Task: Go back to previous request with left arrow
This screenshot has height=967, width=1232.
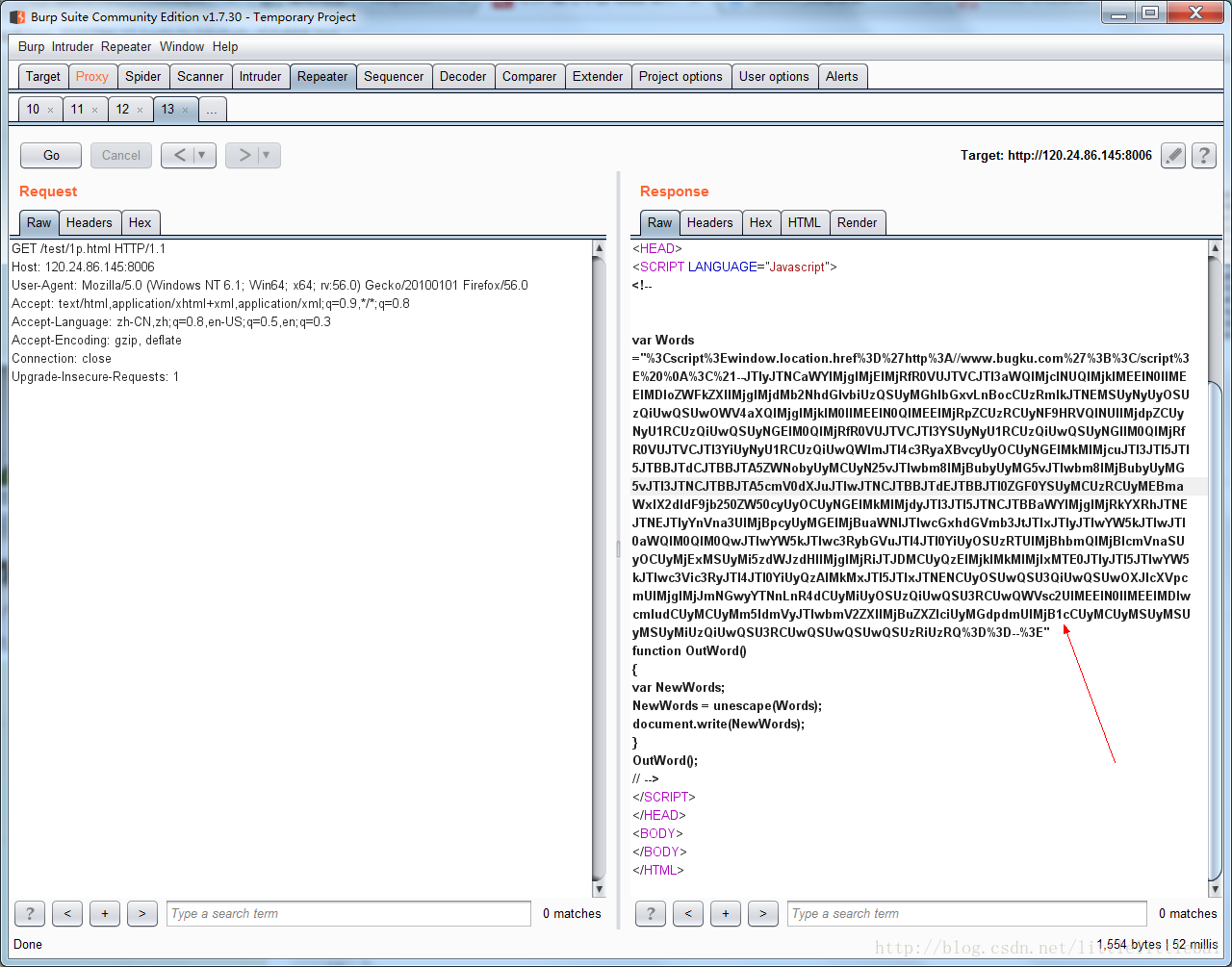Action: pos(178,155)
